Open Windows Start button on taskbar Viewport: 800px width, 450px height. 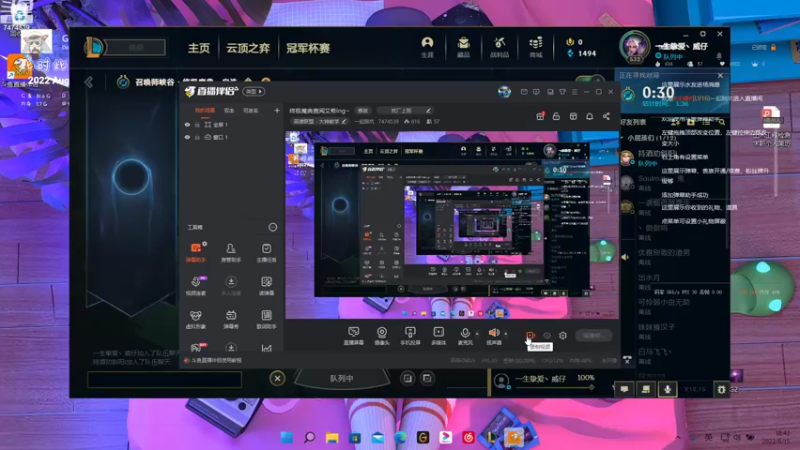[x=287, y=437]
